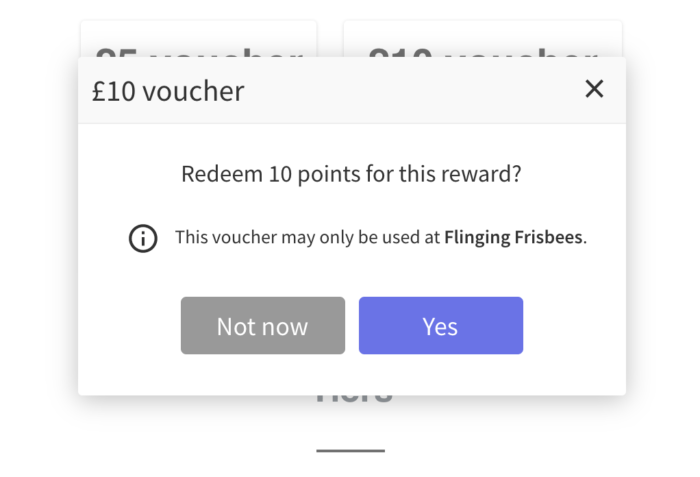Decline redemption with Not now button
Screen dimensions: 700x477
[x=263, y=326]
